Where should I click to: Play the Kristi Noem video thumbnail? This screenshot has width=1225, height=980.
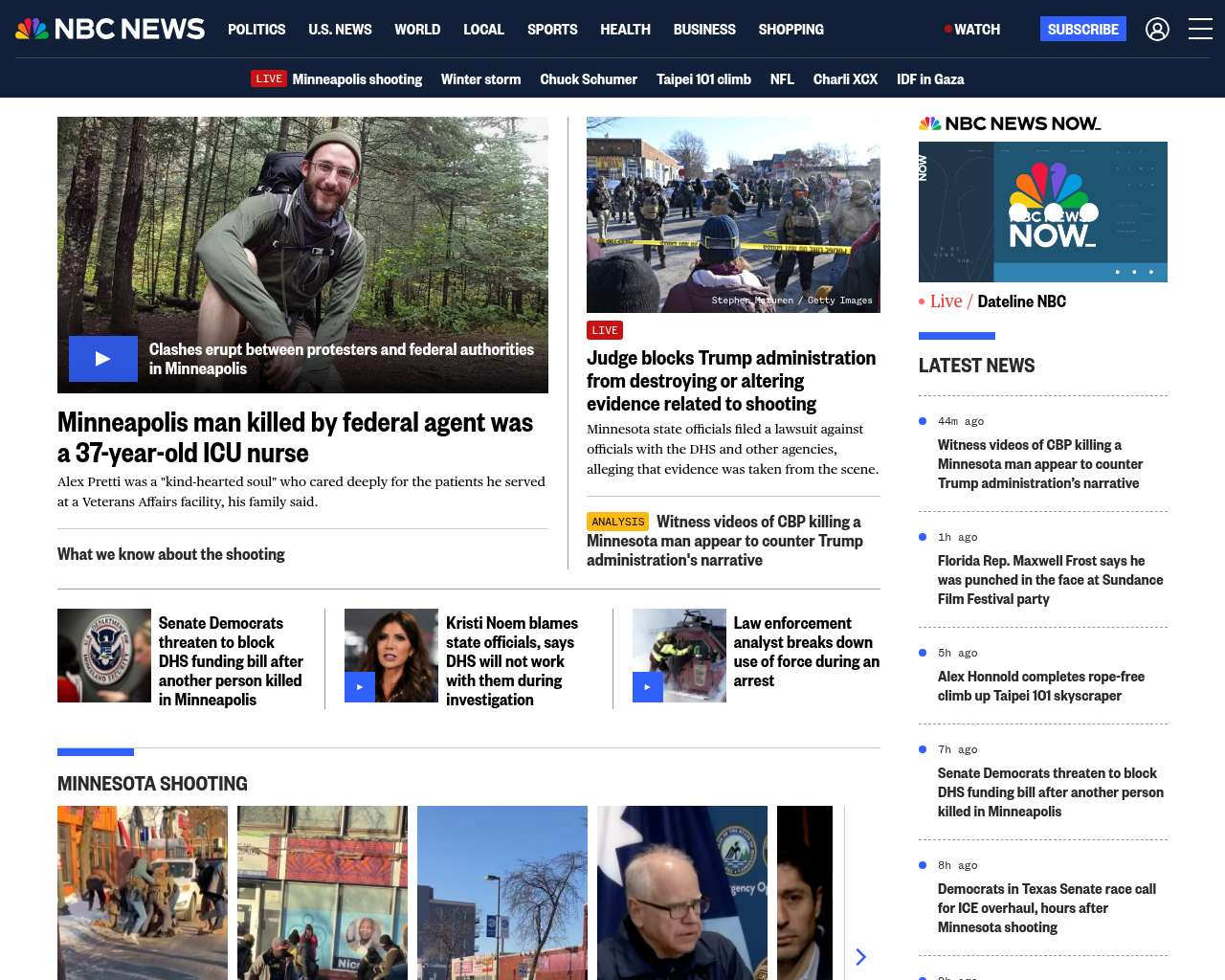coord(360,686)
